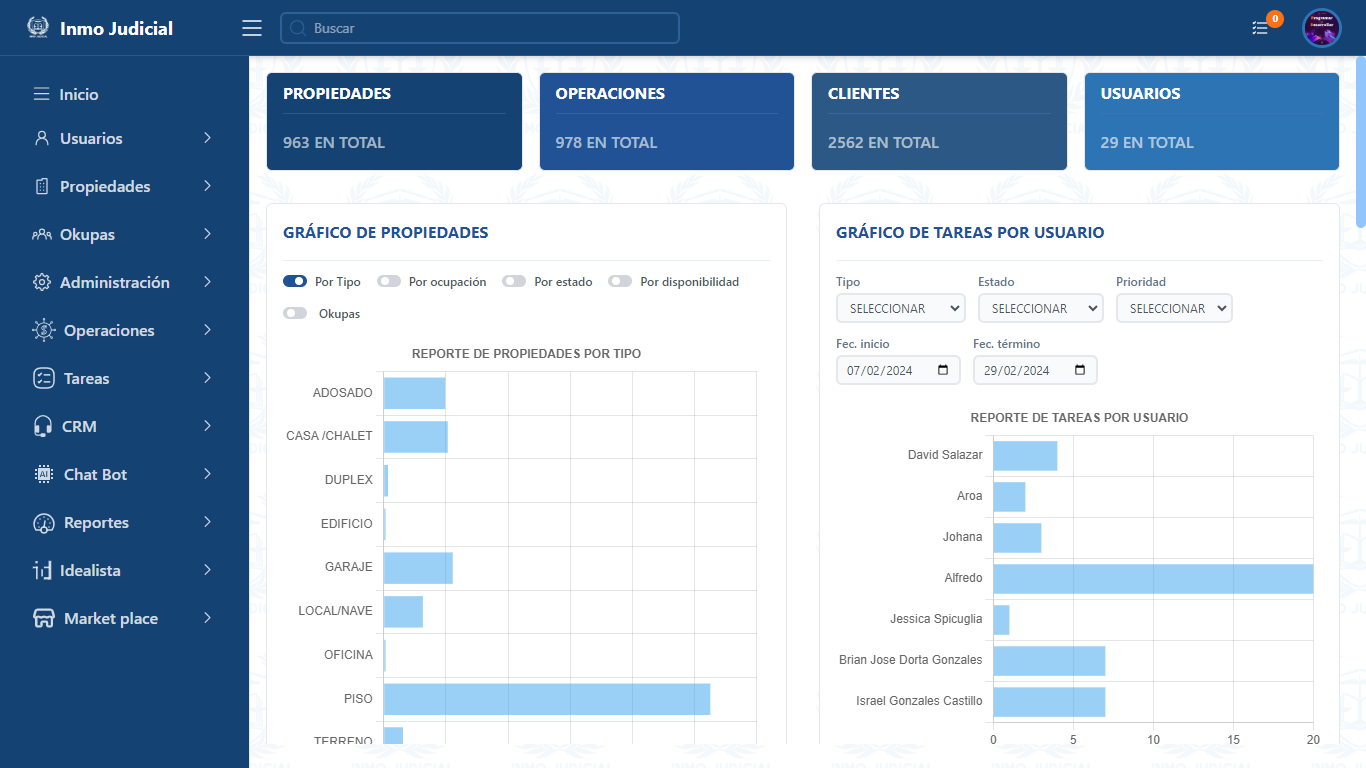1366x768 pixels.
Task: Click the Inmo Judicial logo icon
Action: 38,28
